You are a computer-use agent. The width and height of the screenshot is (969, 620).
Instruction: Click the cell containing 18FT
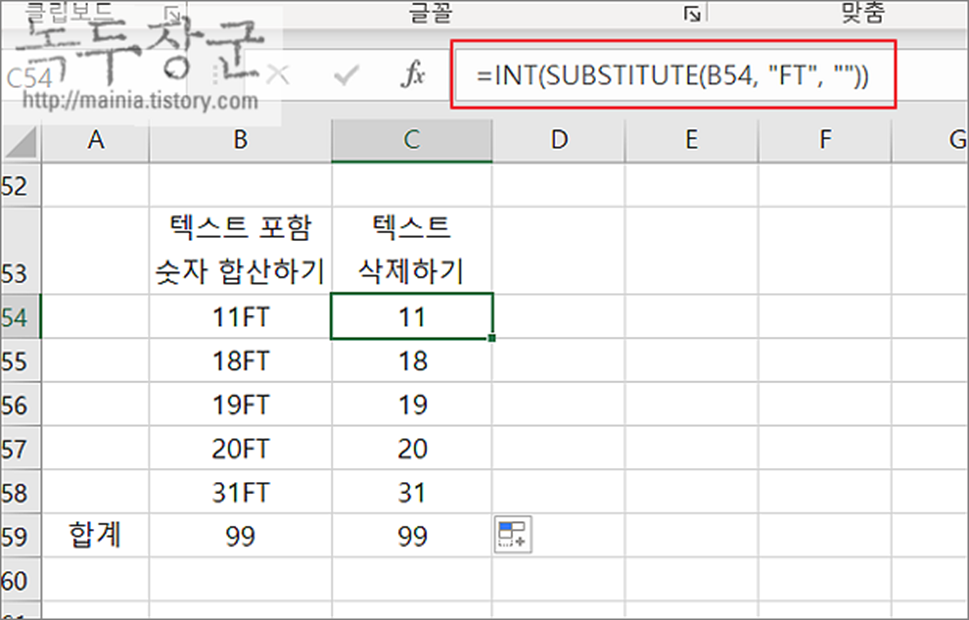pos(240,361)
